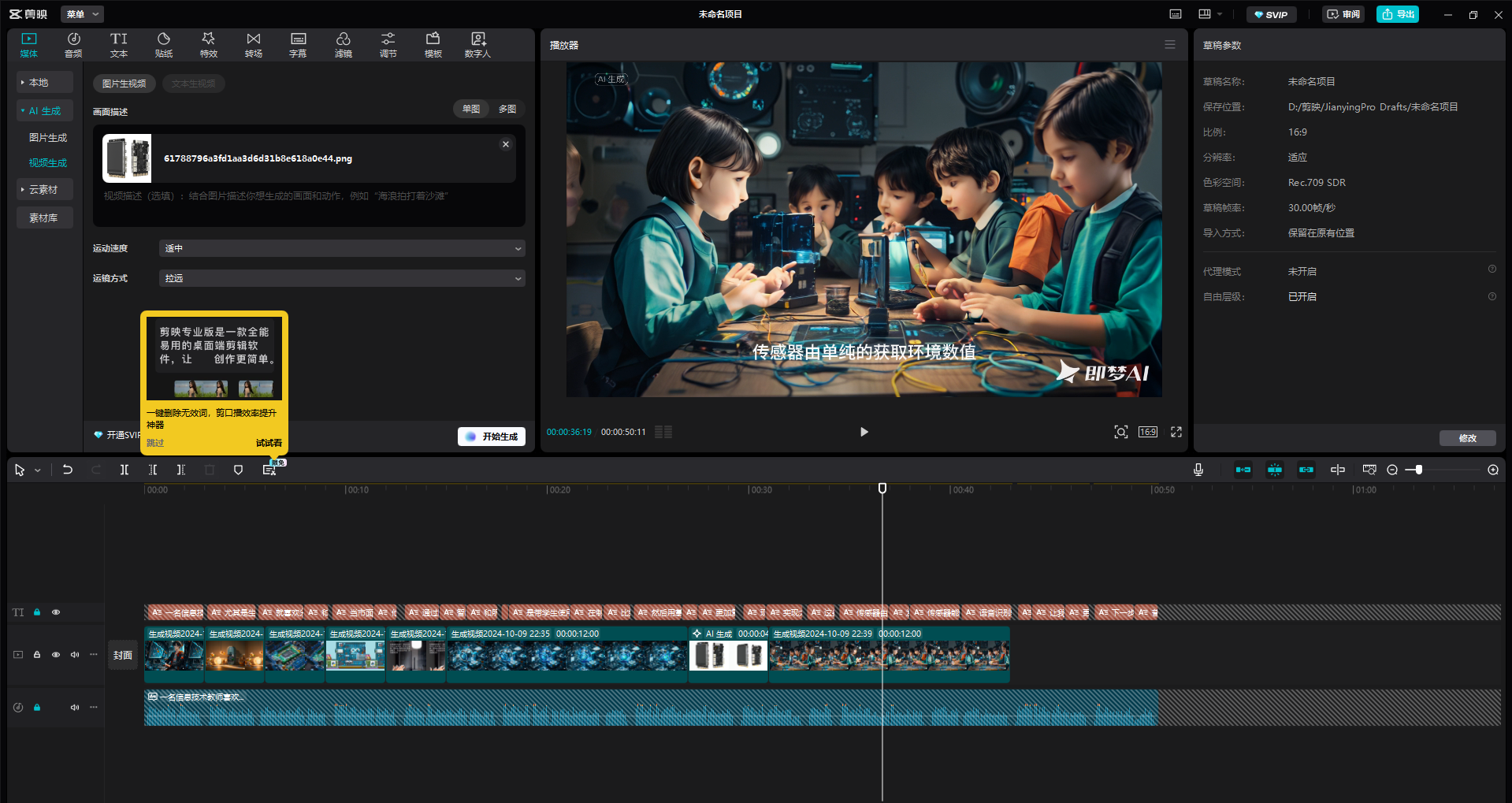Expand the 云素材 tree item
1512x803 pixels.
click(44, 190)
